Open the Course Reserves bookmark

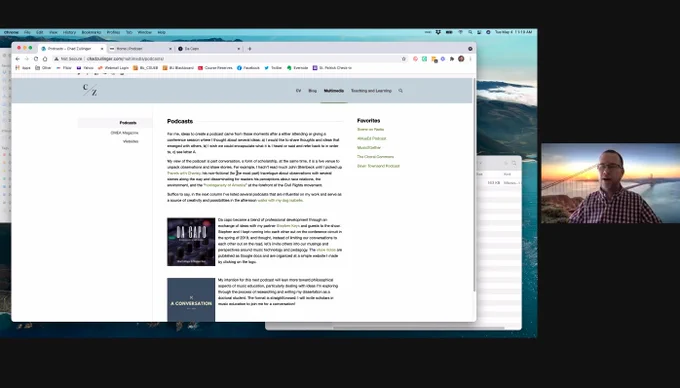click(x=215, y=68)
